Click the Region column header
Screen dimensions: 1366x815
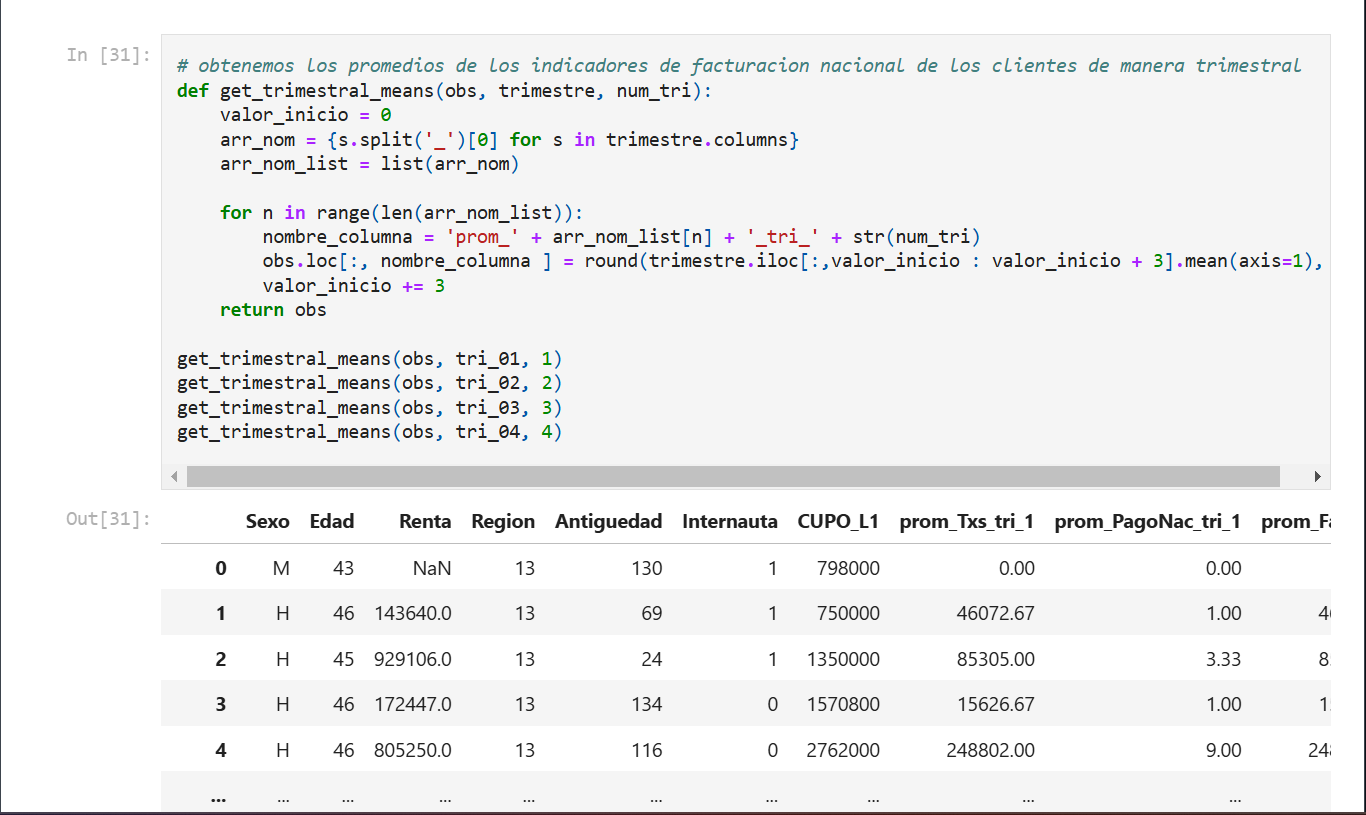tap(503, 521)
